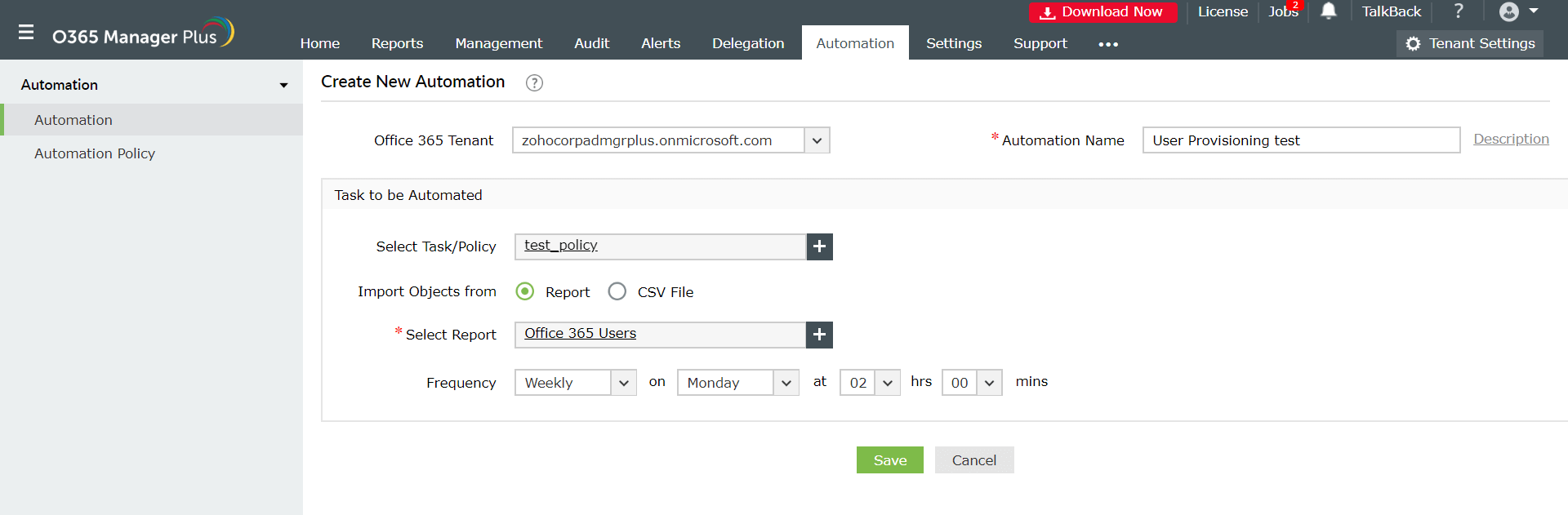The height and width of the screenshot is (515, 1568).
Task: Cancel the automation creation
Action: pyautogui.click(x=974, y=460)
